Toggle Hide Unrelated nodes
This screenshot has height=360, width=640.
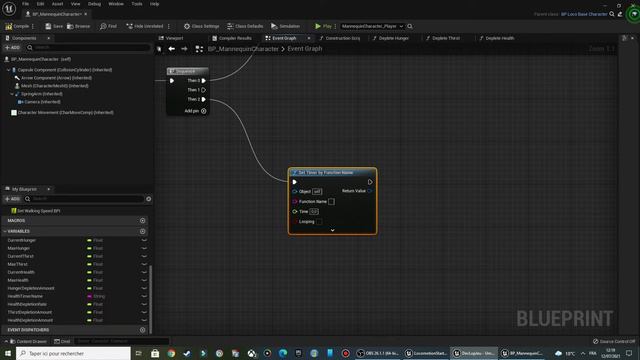144,26
